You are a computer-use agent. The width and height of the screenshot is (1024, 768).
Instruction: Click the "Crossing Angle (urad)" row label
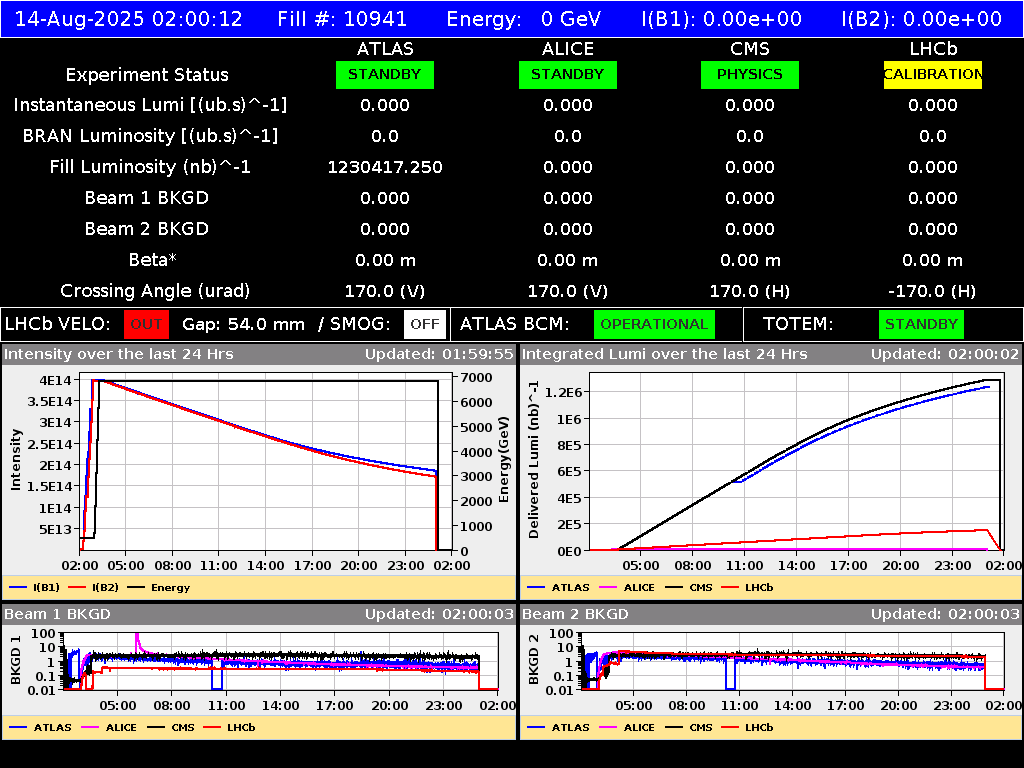(155, 291)
